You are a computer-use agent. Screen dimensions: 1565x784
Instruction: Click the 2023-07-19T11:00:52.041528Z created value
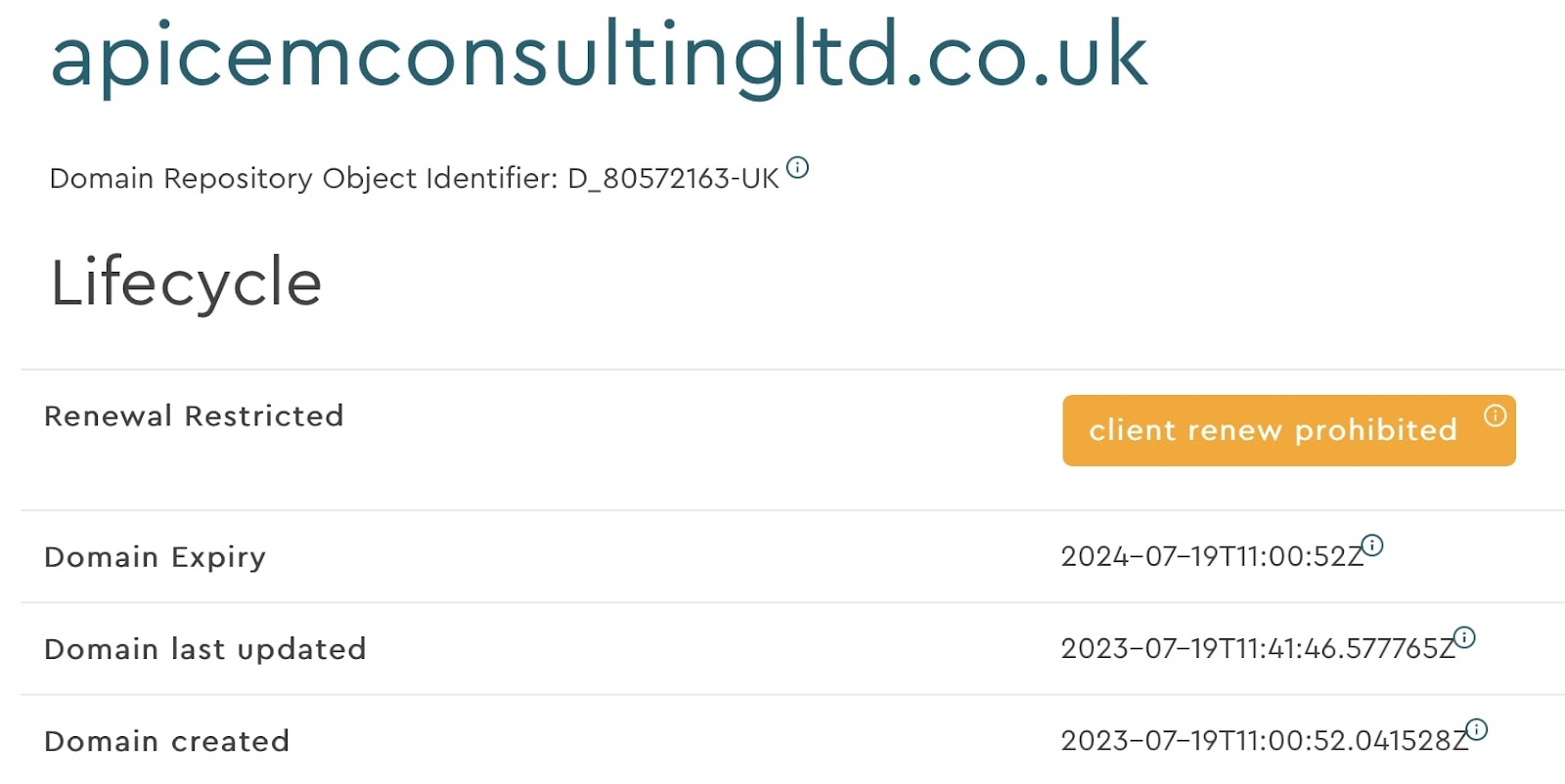(1264, 741)
